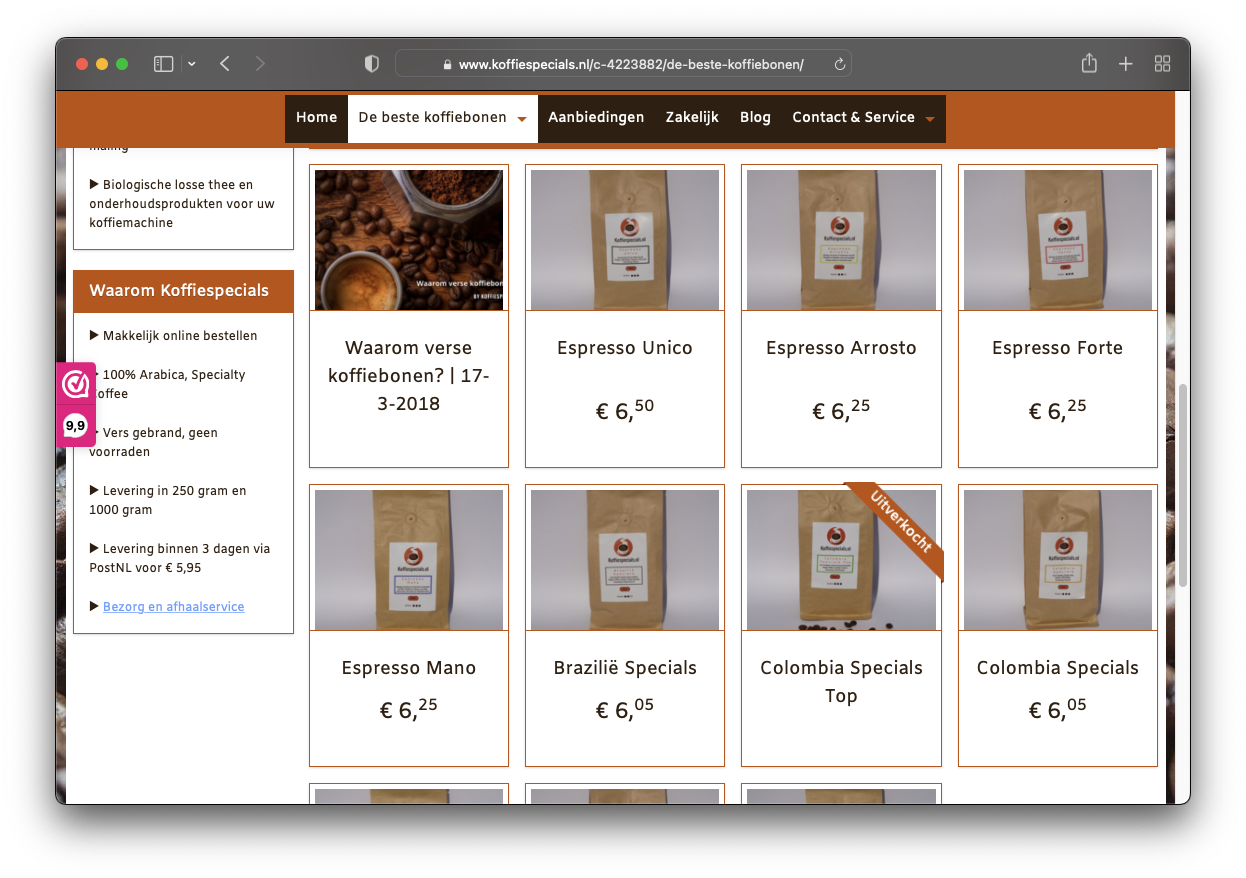Show the tab overview grid
The width and height of the screenshot is (1246, 878).
click(1162, 64)
